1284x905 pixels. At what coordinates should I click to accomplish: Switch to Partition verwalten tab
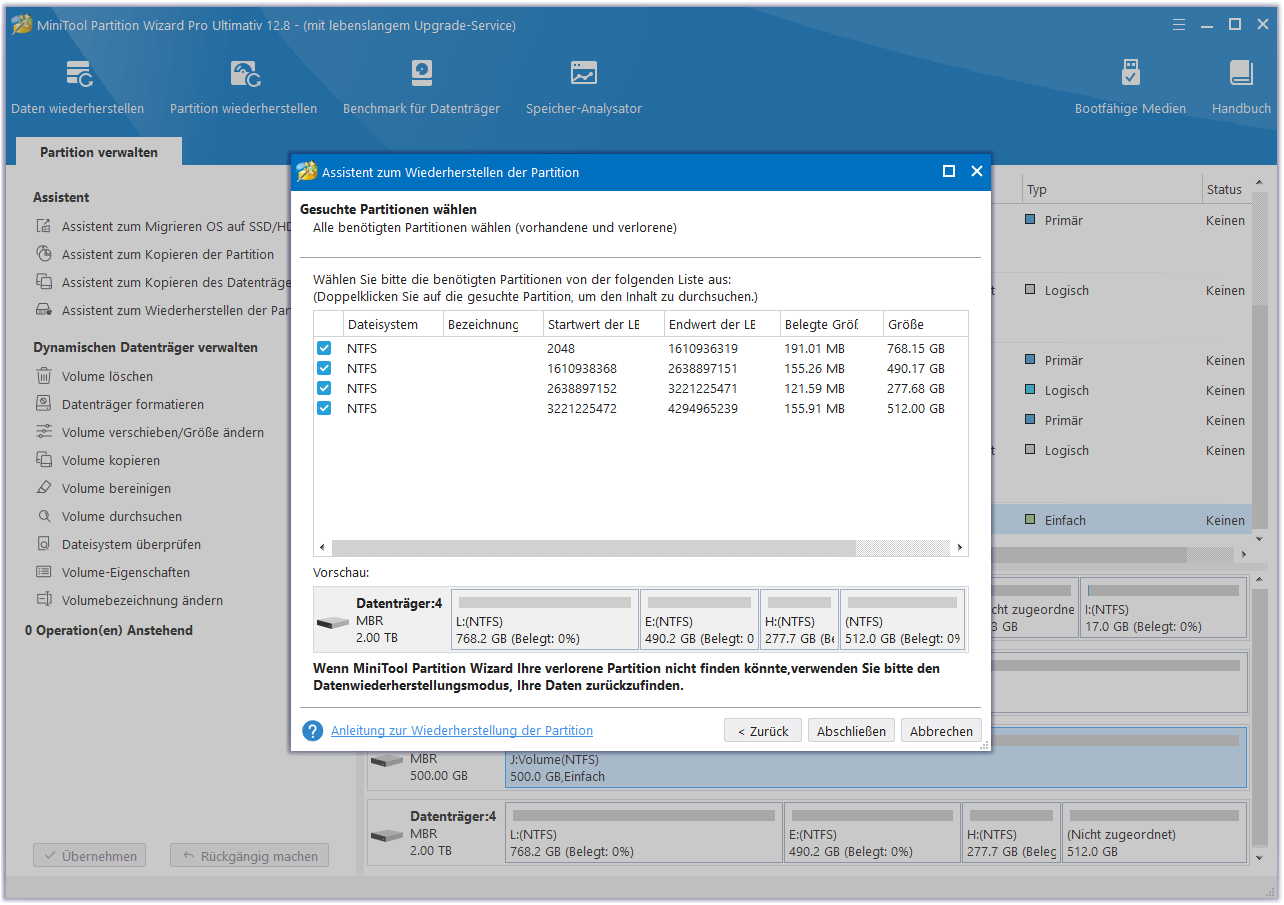pos(99,152)
